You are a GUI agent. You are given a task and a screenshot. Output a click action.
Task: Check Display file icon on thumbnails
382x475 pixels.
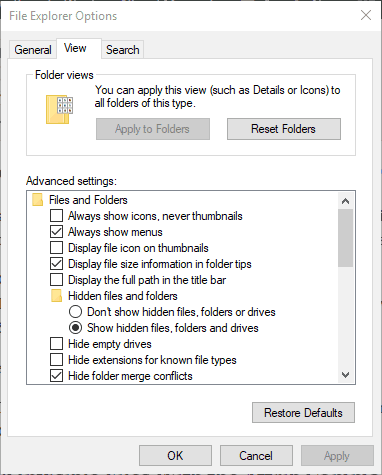click(x=56, y=248)
